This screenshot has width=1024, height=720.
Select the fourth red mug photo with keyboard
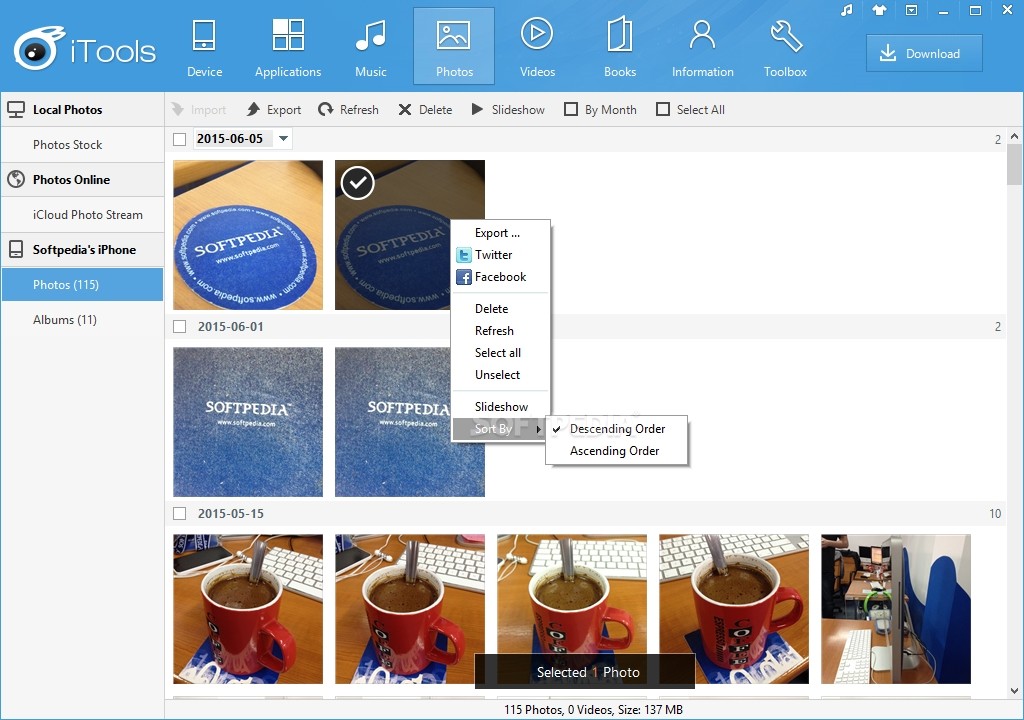coord(734,609)
